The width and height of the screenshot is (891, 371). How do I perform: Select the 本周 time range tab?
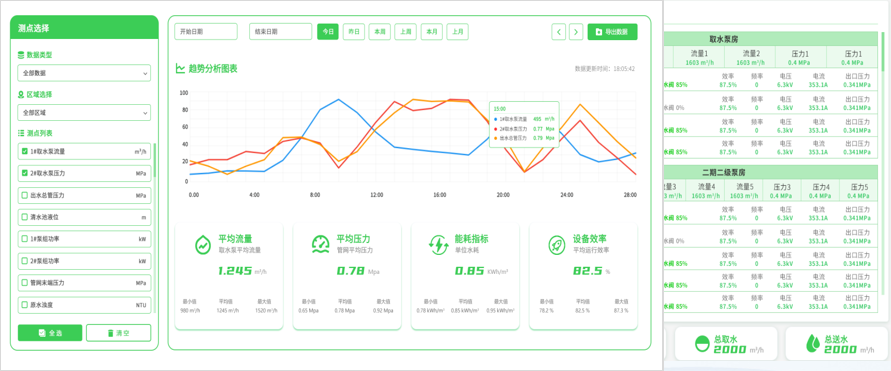click(x=380, y=32)
